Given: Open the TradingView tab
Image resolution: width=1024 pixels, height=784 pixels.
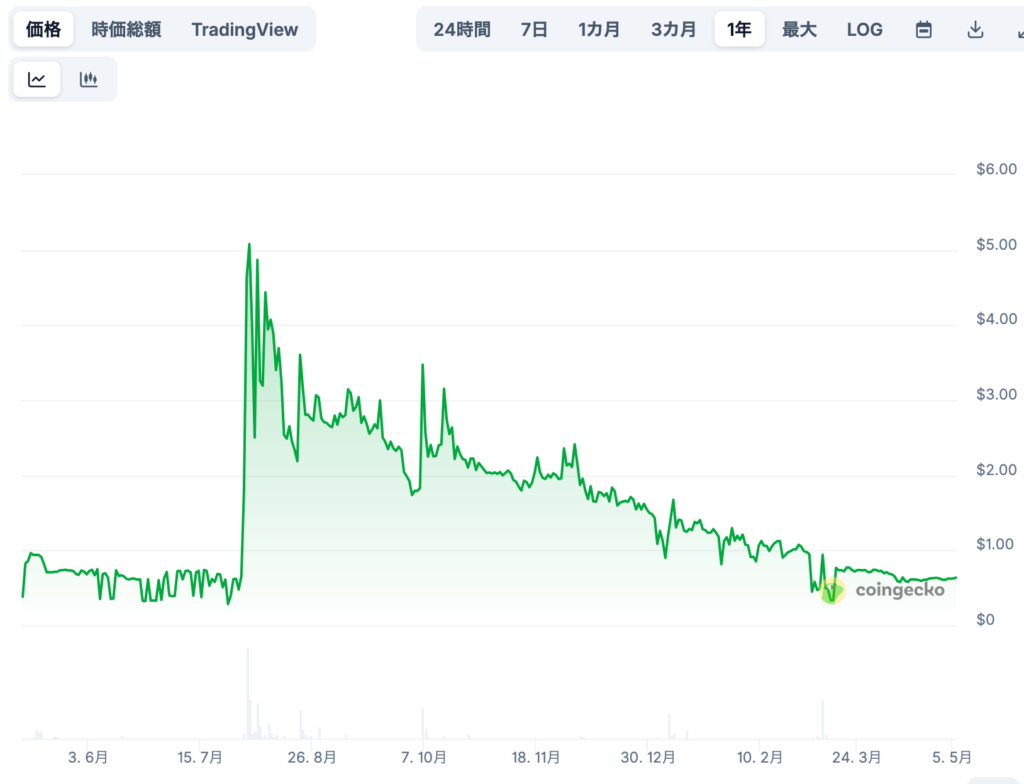Looking at the screenshot, I should 245,29.
